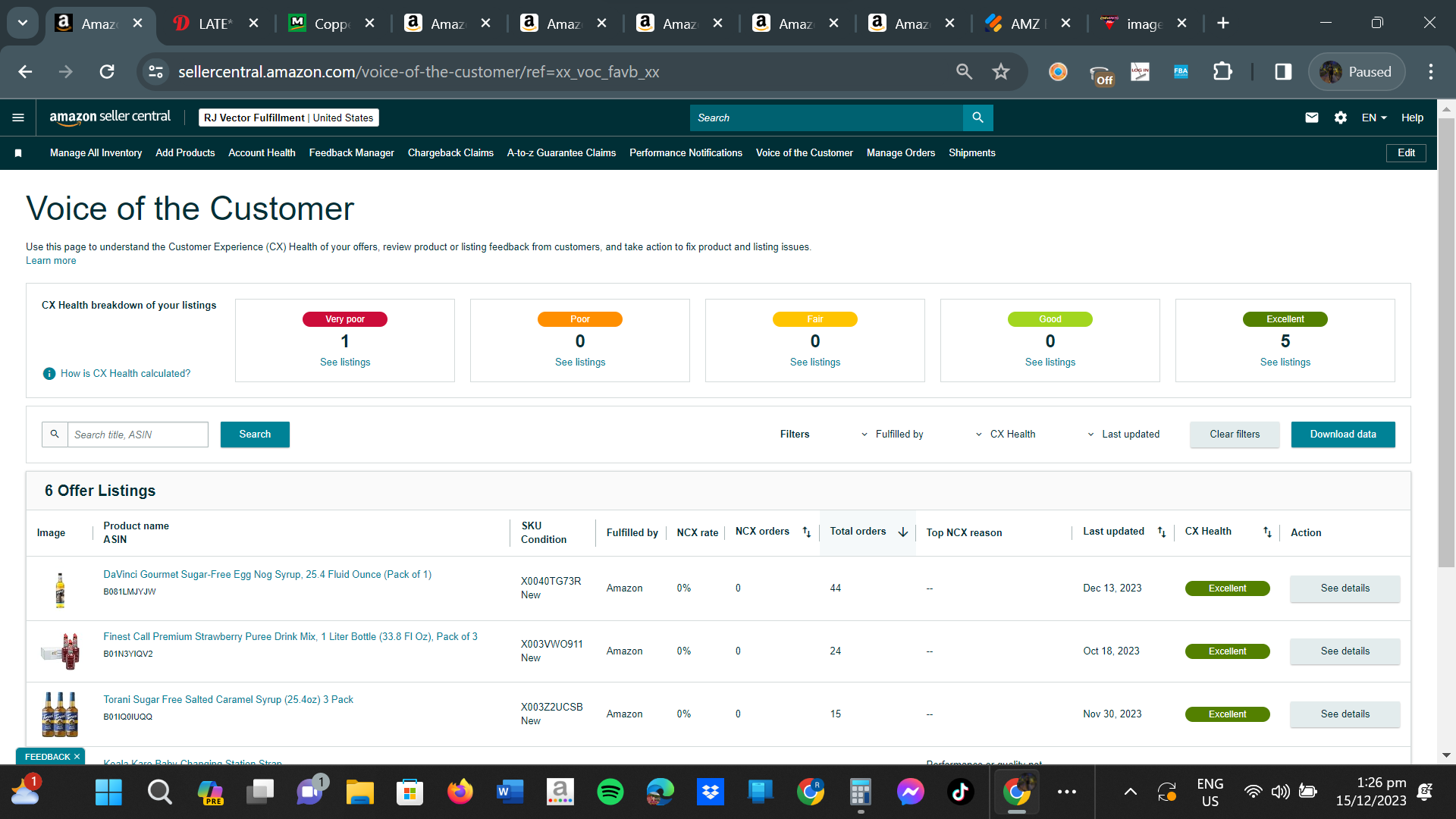Open the EN language dropdown
This screenshot has height=819, width=1456.
pyautogui.click(x=1374, y=118)
